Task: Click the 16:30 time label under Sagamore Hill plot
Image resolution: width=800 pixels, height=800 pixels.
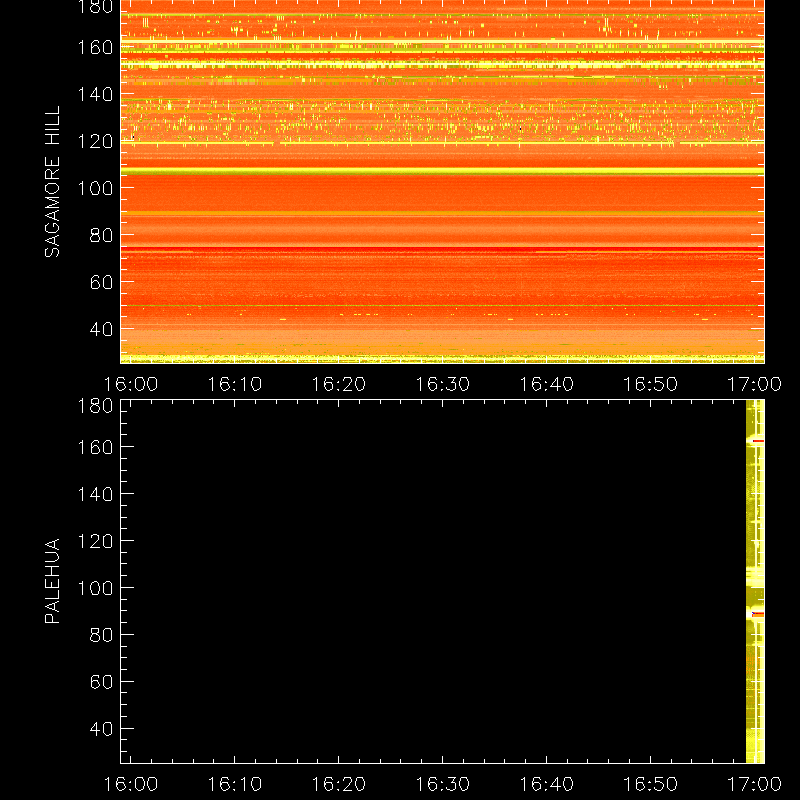Action: pos(442,384)
